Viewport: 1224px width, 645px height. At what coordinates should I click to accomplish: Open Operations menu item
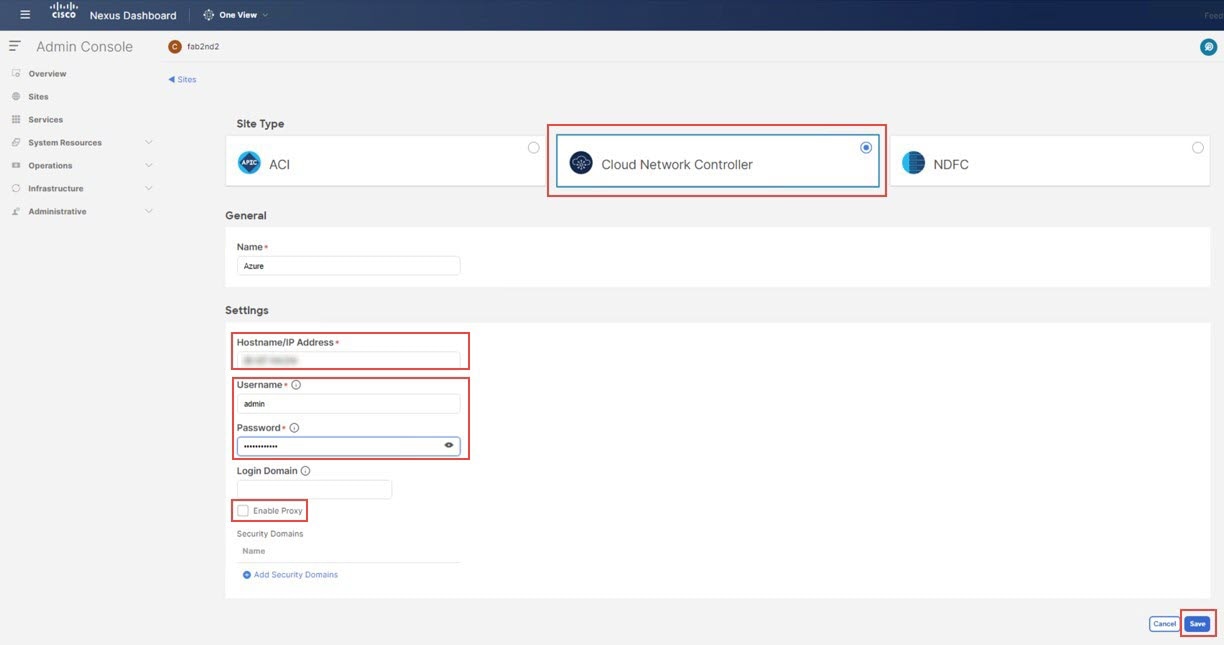[x=50, y=166]
